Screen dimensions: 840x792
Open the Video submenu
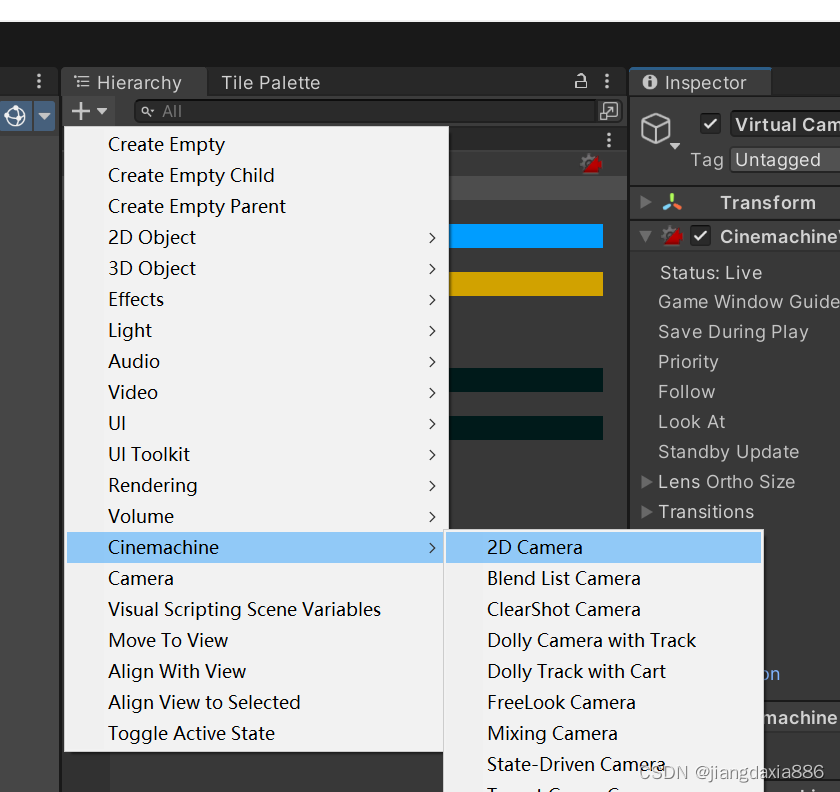(x=257, y=393)
